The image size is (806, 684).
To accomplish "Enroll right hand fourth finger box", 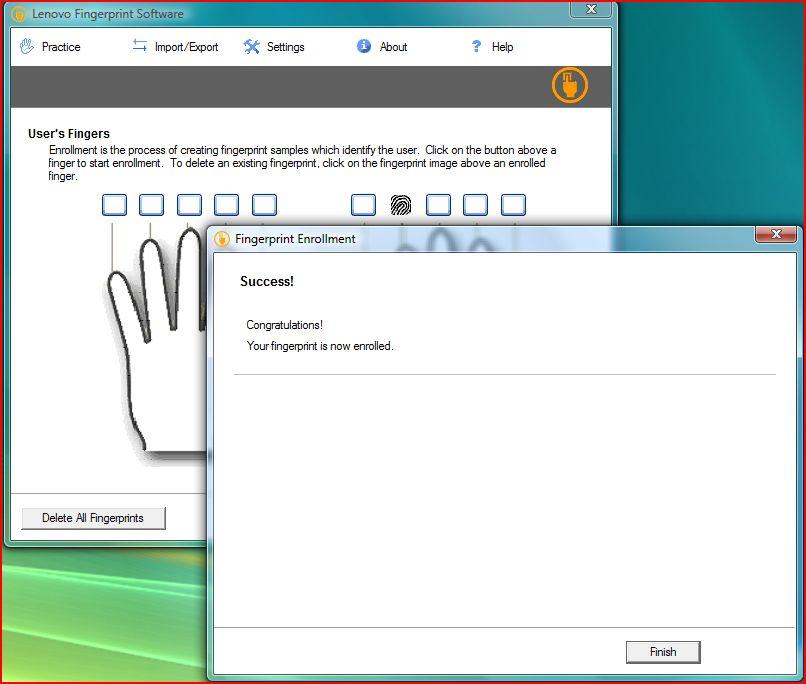I will [x=475, y=205].
